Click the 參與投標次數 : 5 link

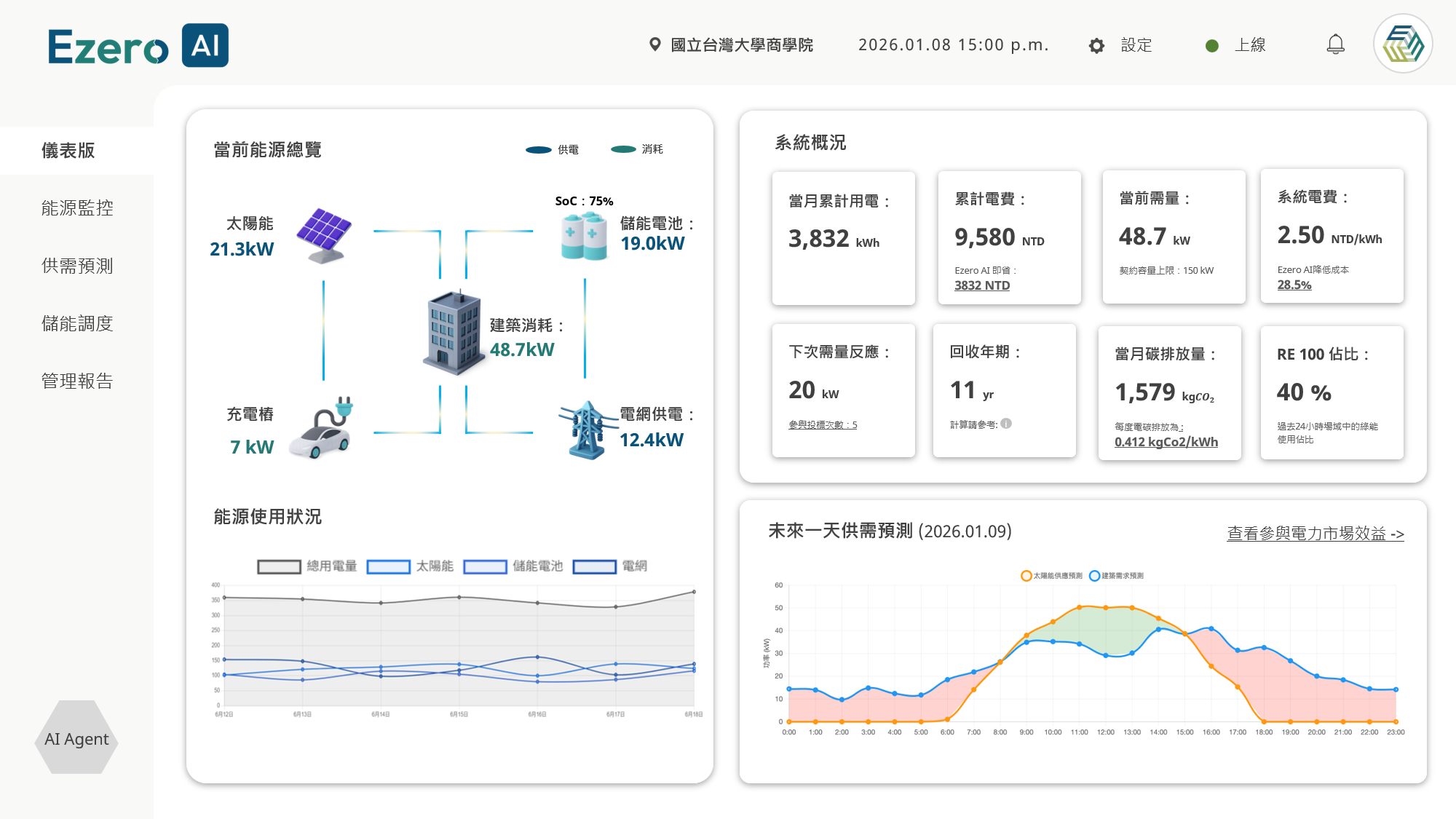pos(823,424)
